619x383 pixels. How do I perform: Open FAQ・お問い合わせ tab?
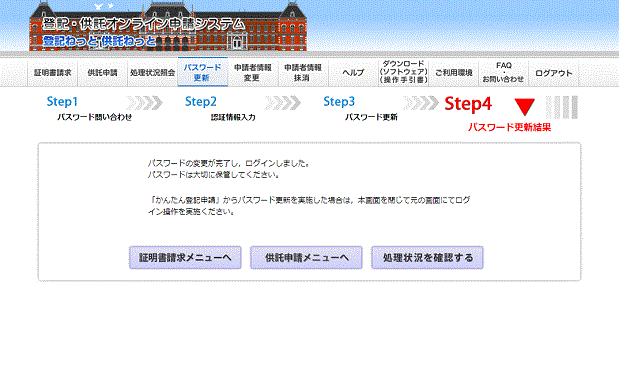[x=503, y=73]
